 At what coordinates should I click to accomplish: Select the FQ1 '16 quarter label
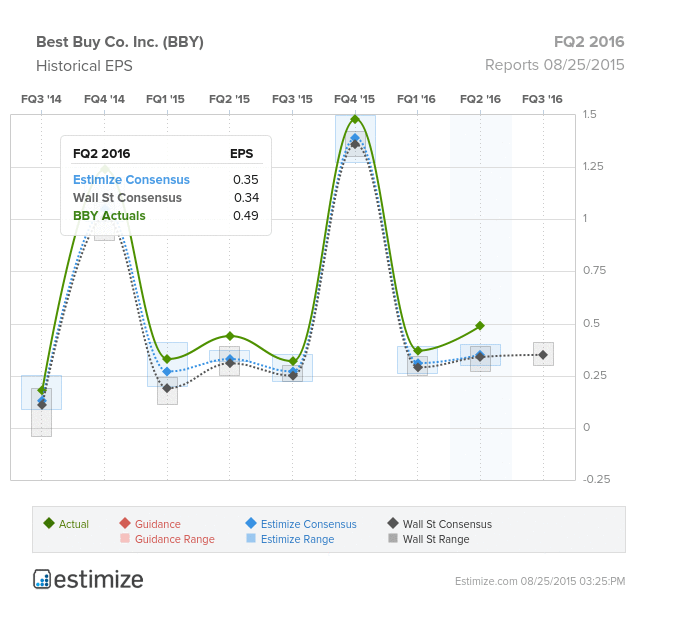click(416, 99)
